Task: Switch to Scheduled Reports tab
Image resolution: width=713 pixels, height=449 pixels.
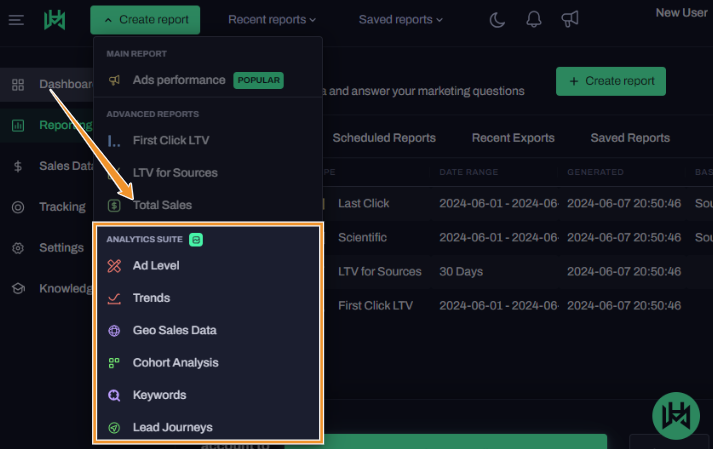Action: click(384, 138)
